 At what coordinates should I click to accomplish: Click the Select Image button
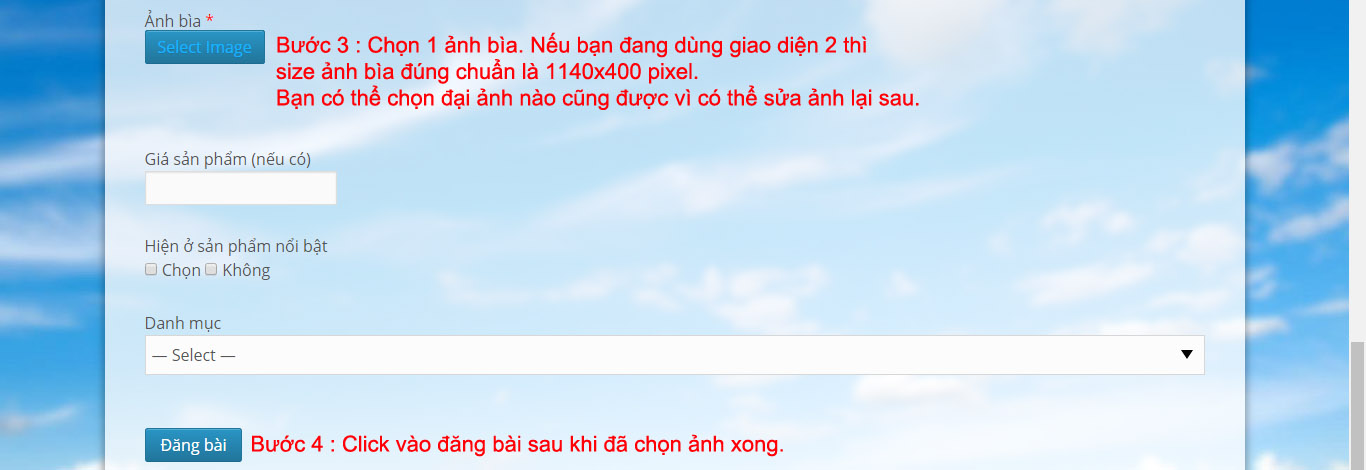(x=205, y=47)
